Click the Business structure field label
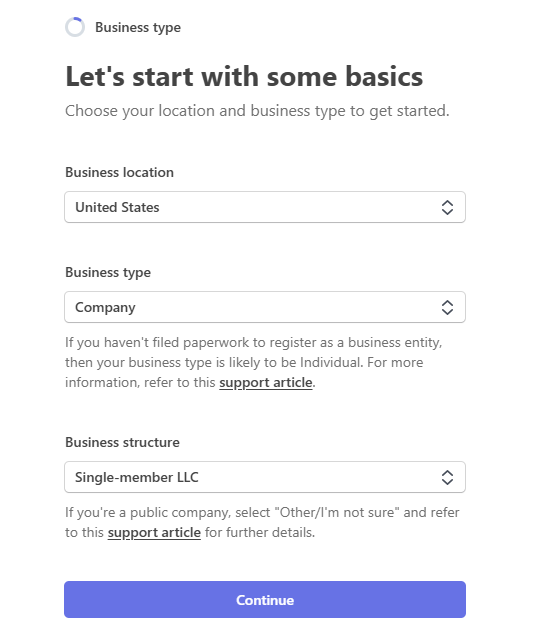 pyautogui.click(x=122, y=442)
